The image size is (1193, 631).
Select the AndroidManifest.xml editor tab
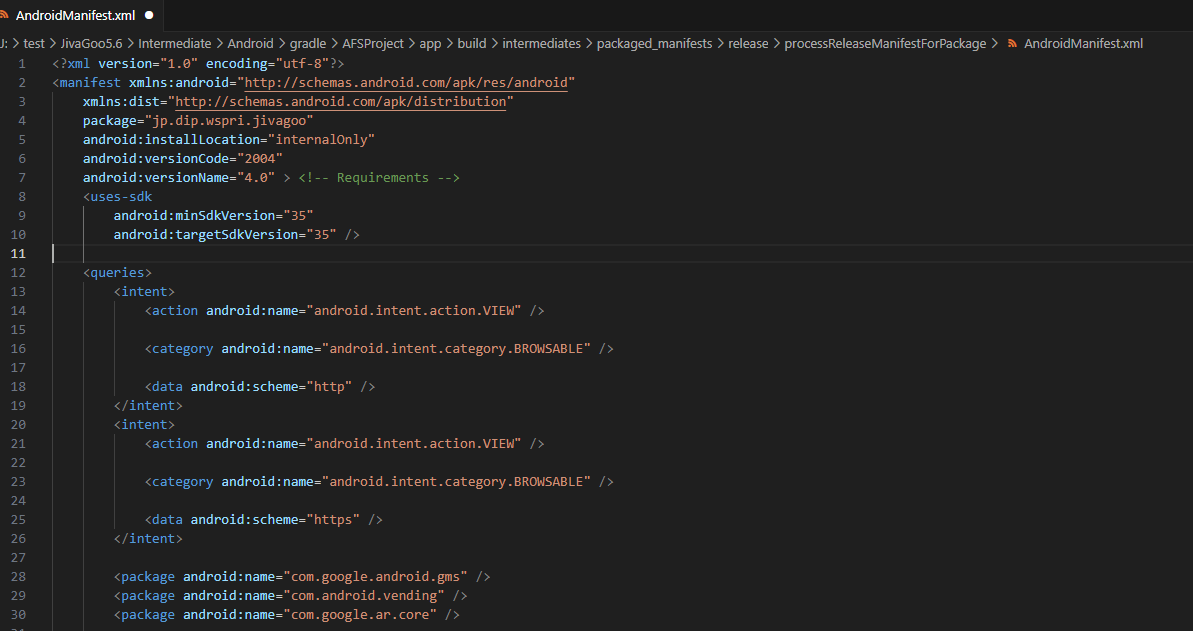(75, 15)
